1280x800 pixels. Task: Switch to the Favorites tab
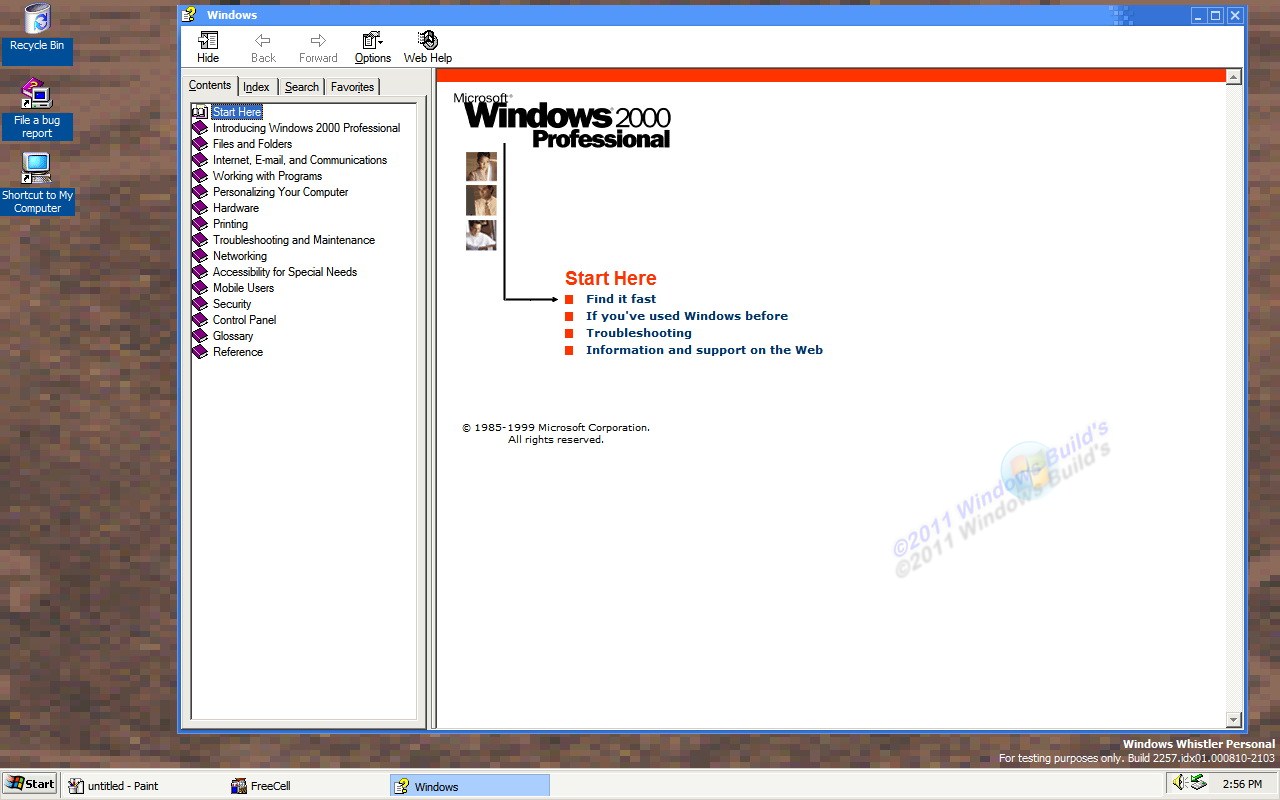(x=352, y=87)
